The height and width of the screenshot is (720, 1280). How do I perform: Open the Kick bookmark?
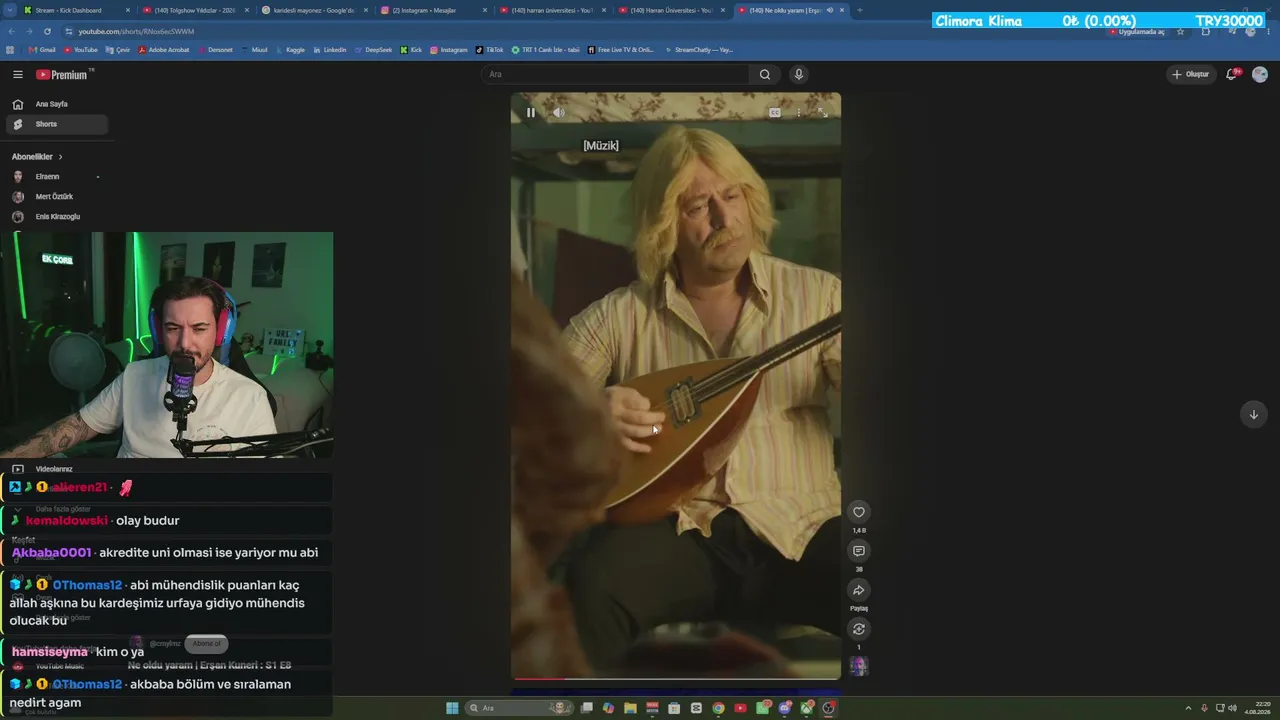tap(411, 49)
